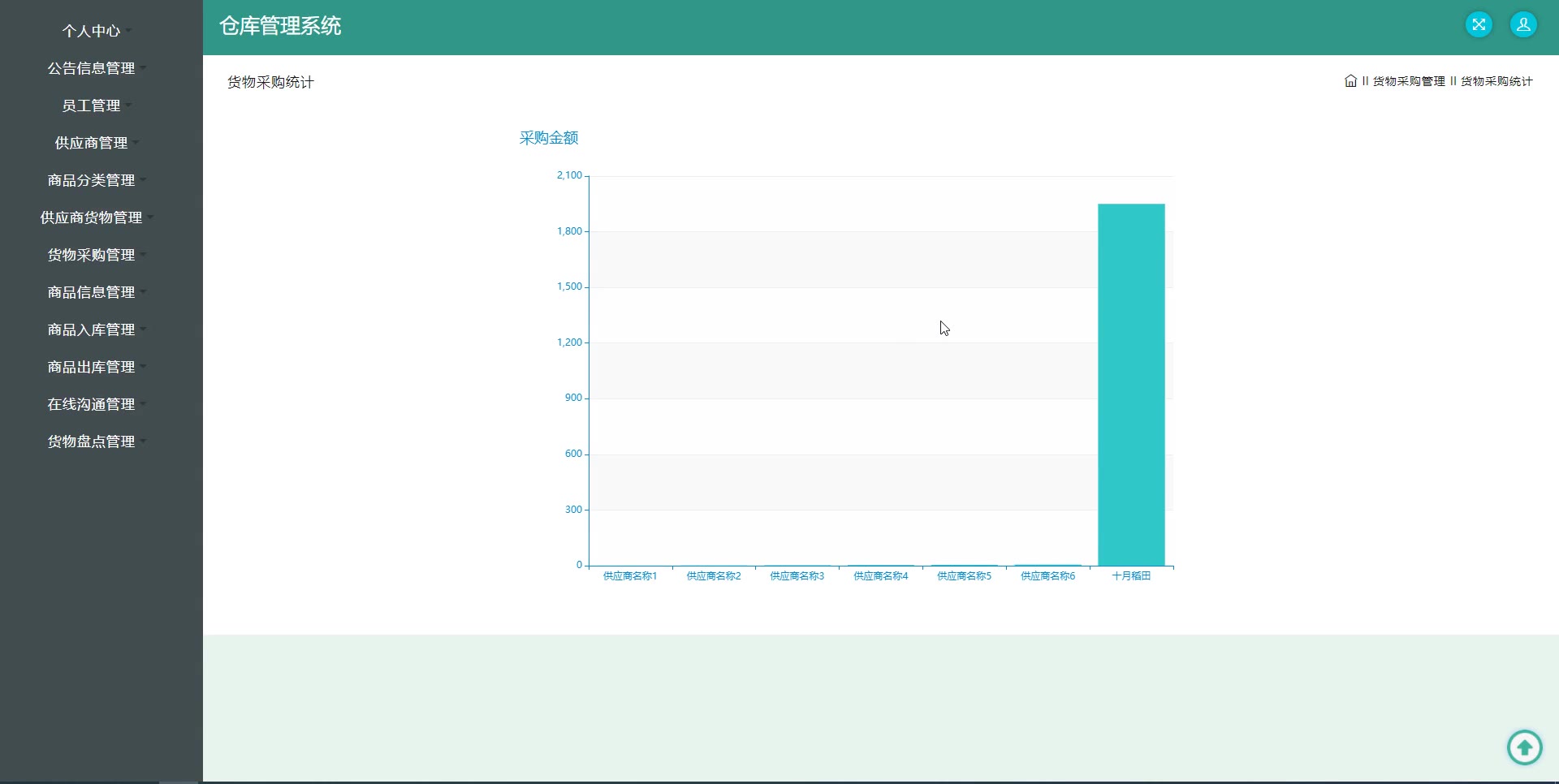Click the 货物采购统计 breadcrumb link
Image resolution: width=1559 pixels, height=784 pixels.
[x=1496, y=81]
